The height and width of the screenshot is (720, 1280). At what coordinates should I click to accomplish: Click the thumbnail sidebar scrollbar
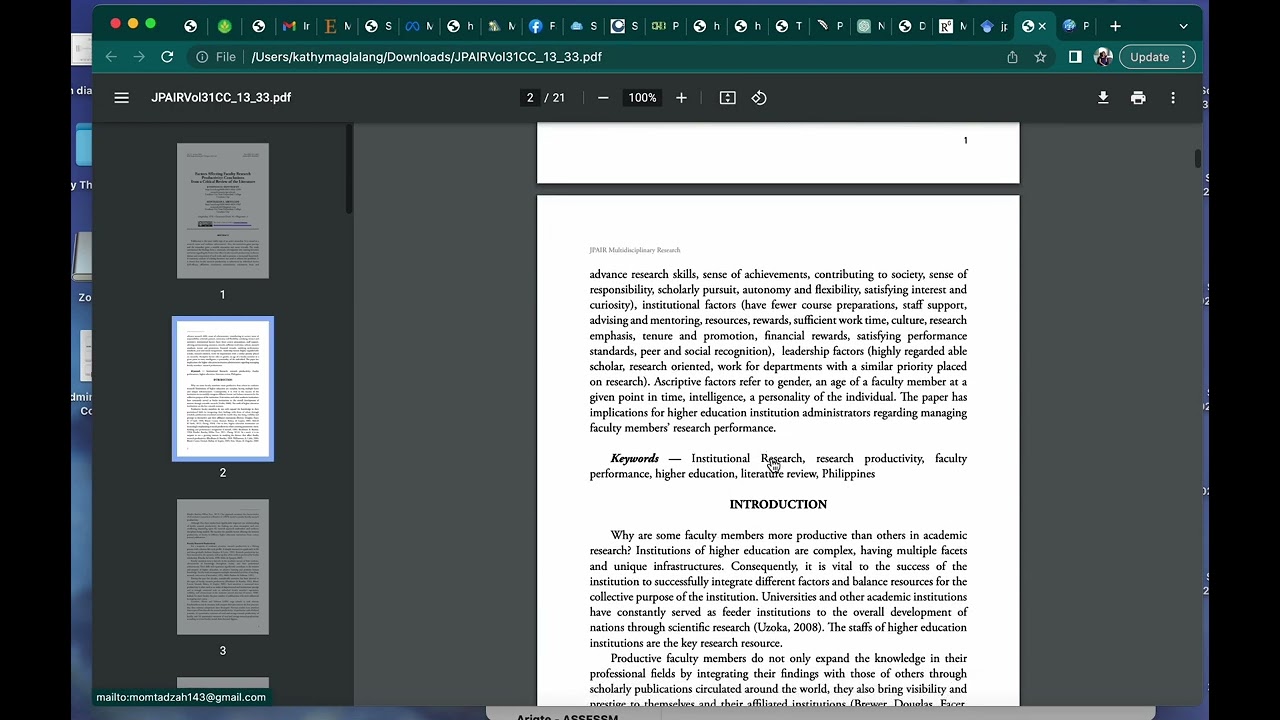coord(349,168)
